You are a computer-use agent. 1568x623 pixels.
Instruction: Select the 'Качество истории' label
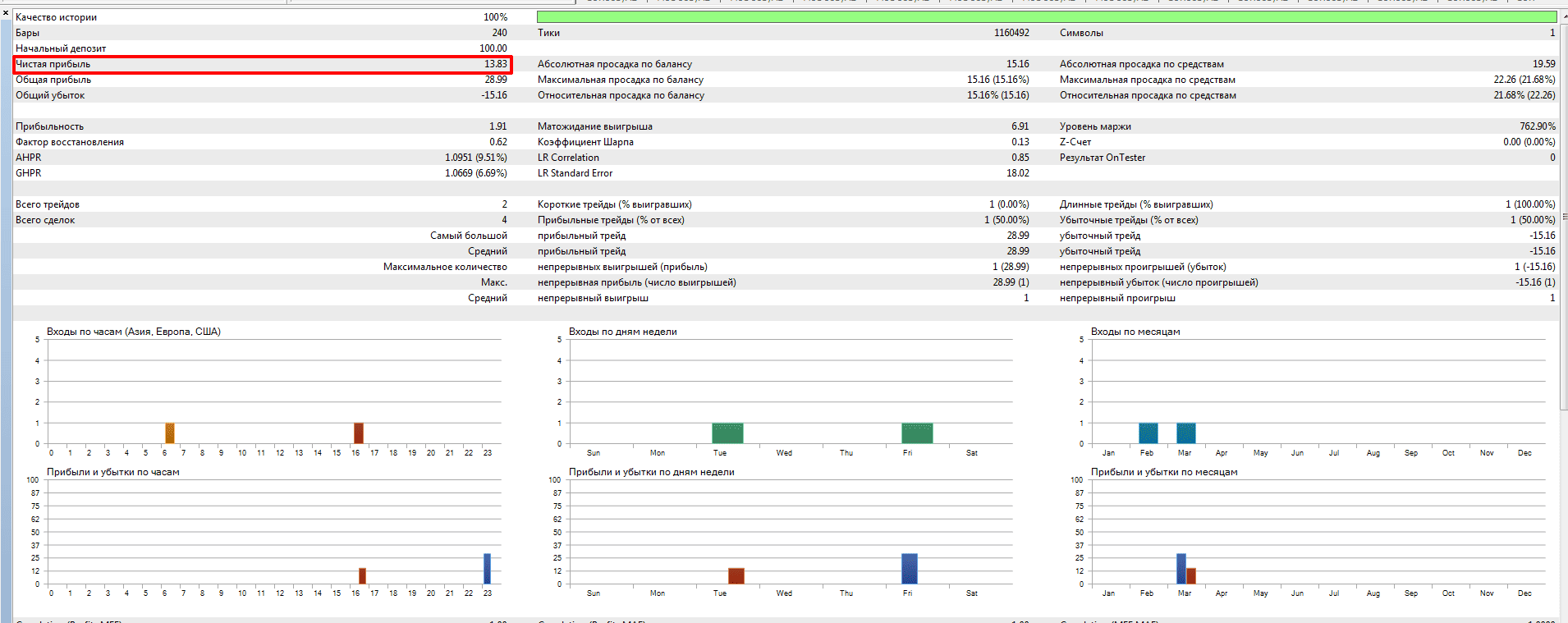[56, 17]
